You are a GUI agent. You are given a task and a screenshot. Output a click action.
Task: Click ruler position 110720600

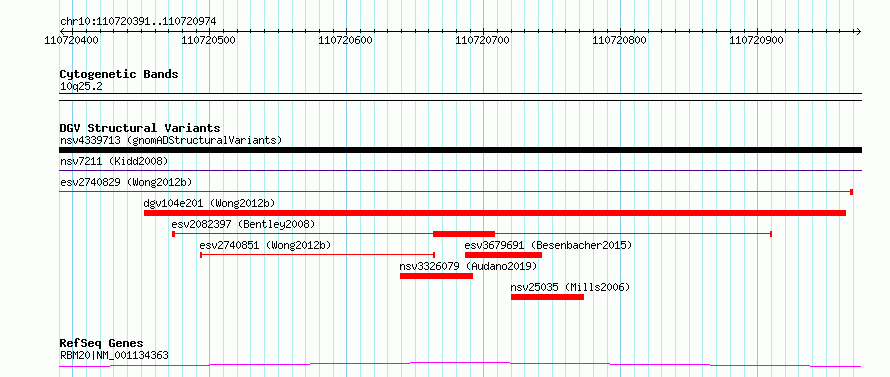pyautogui.click(x=346, y=40)
